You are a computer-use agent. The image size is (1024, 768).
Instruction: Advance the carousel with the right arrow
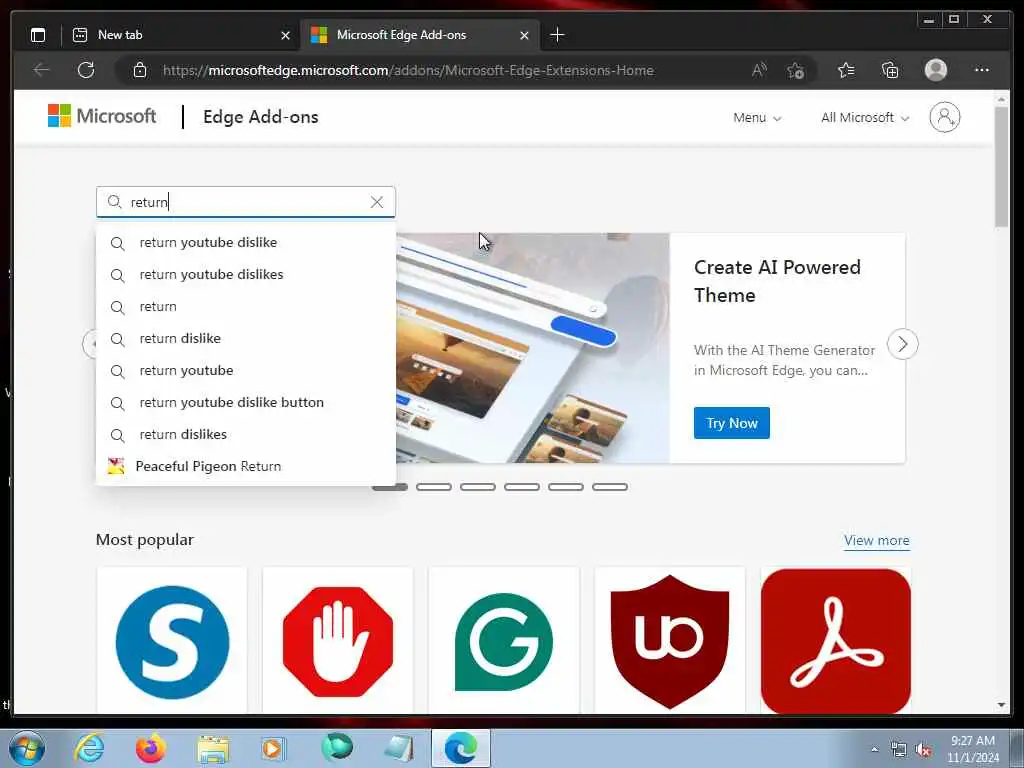[x=903, y=344]
